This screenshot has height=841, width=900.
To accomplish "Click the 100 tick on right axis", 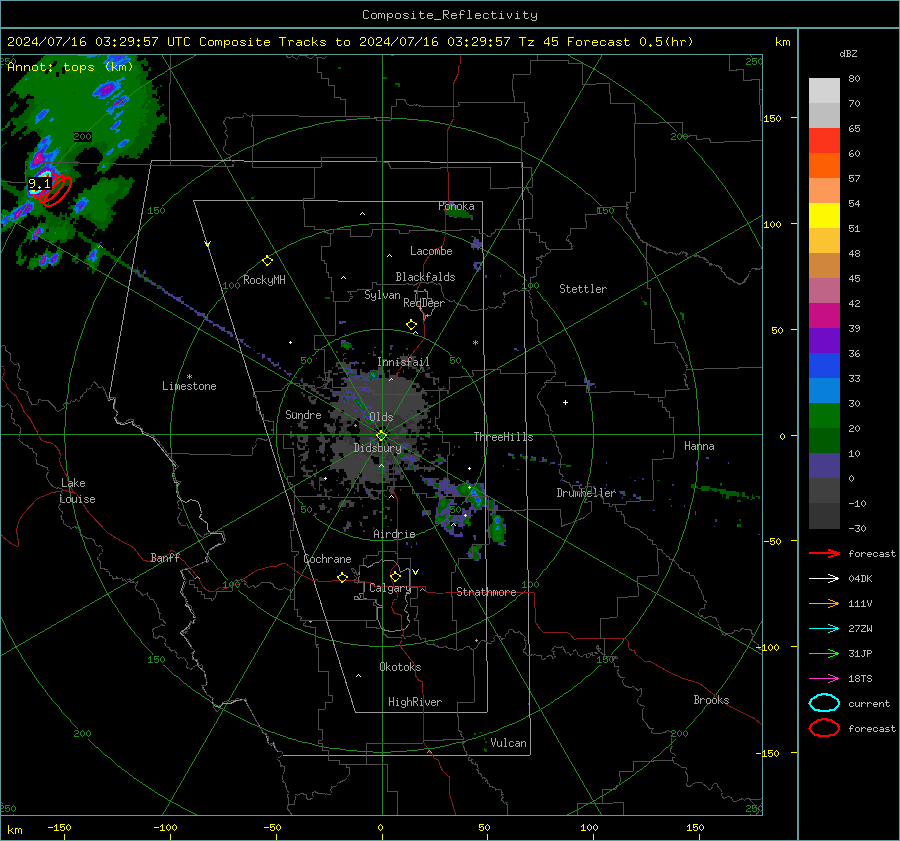I will pos(772,224).
